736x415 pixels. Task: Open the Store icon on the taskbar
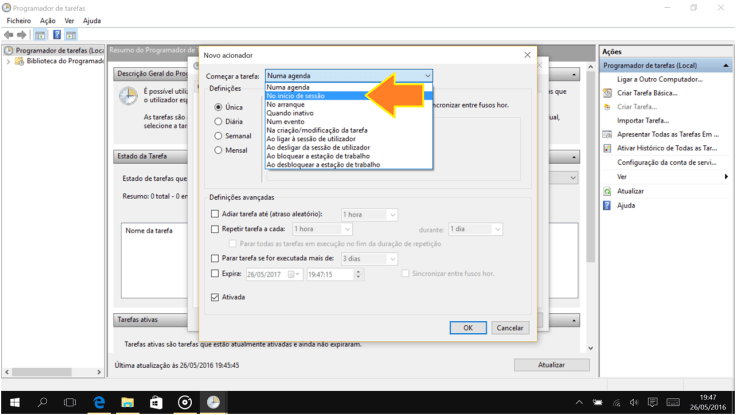point(156,402)
